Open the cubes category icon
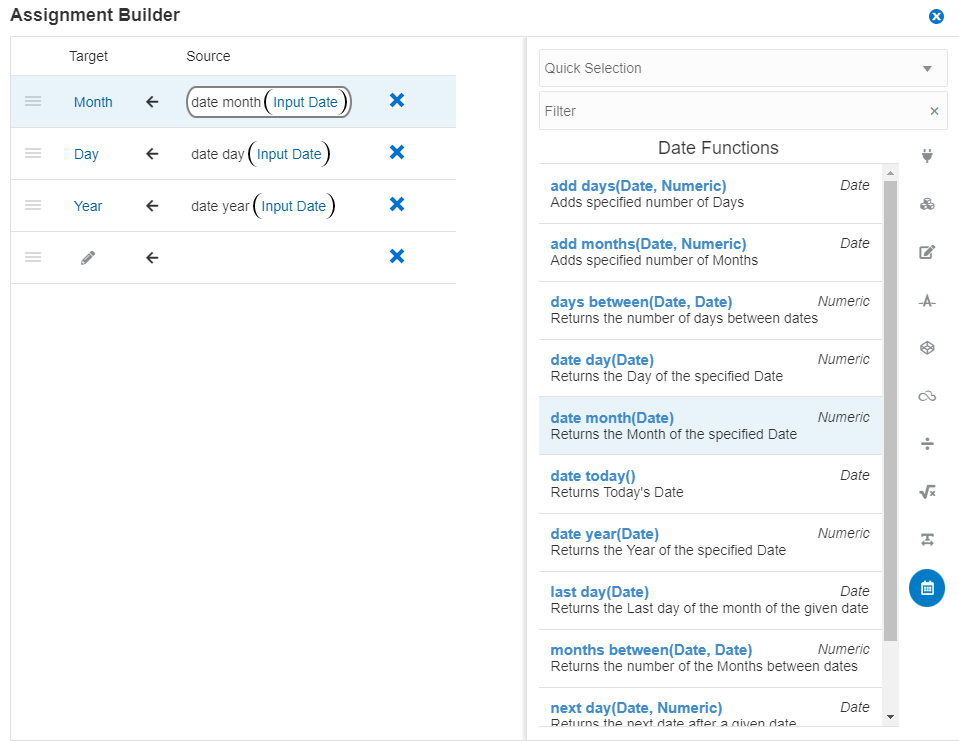 click(x=927, y=204)
